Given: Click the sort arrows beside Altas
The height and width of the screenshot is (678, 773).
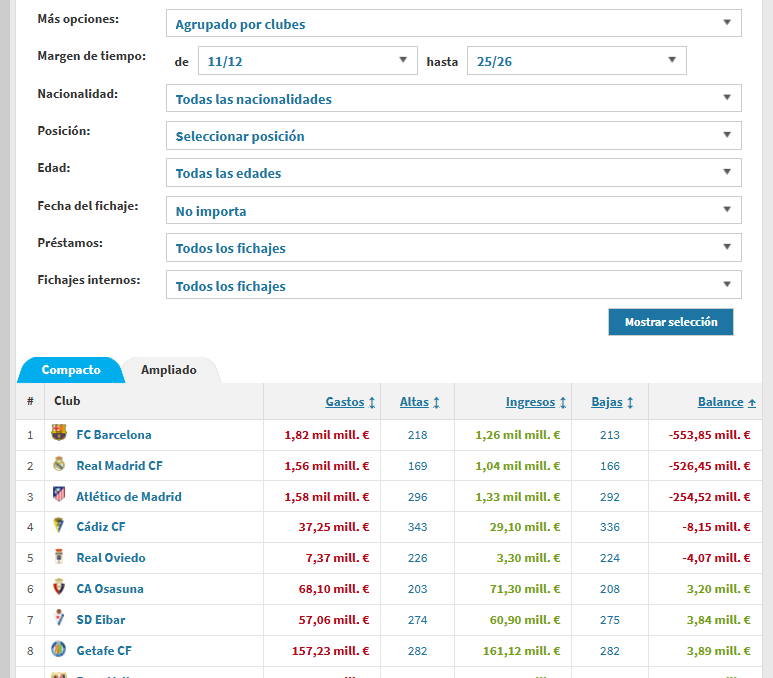Looking at the screenshot, I should coord(436,402).
